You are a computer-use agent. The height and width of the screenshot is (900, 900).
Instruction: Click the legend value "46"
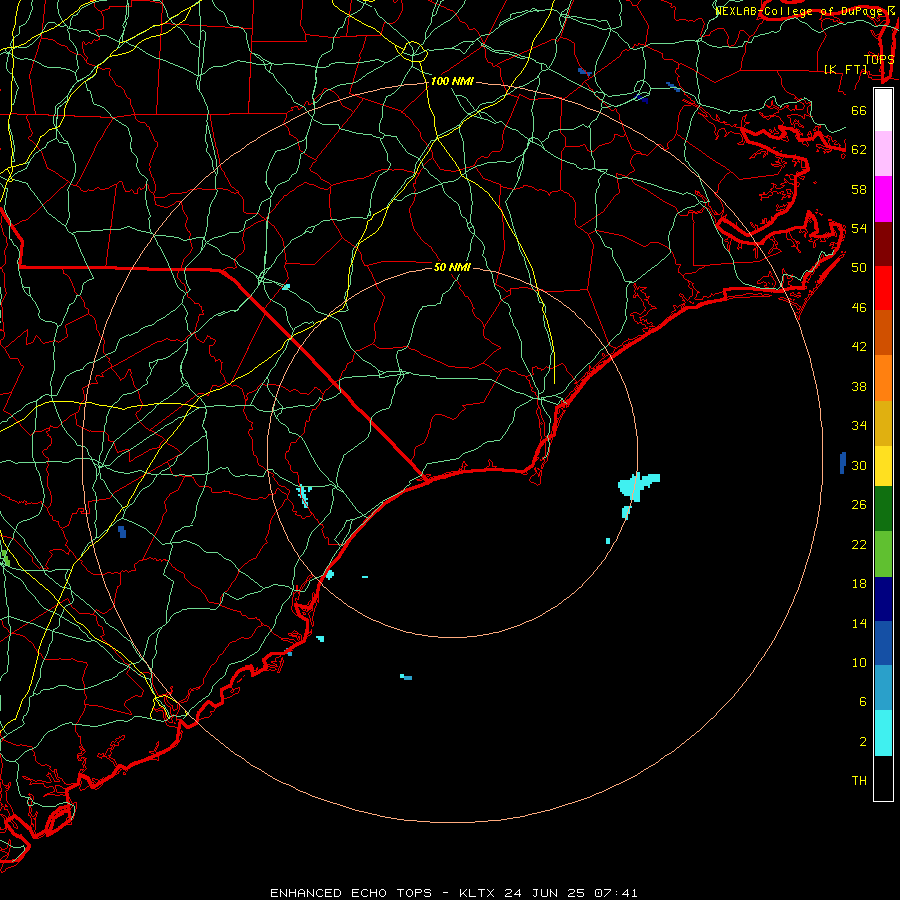tap(859, 308)
